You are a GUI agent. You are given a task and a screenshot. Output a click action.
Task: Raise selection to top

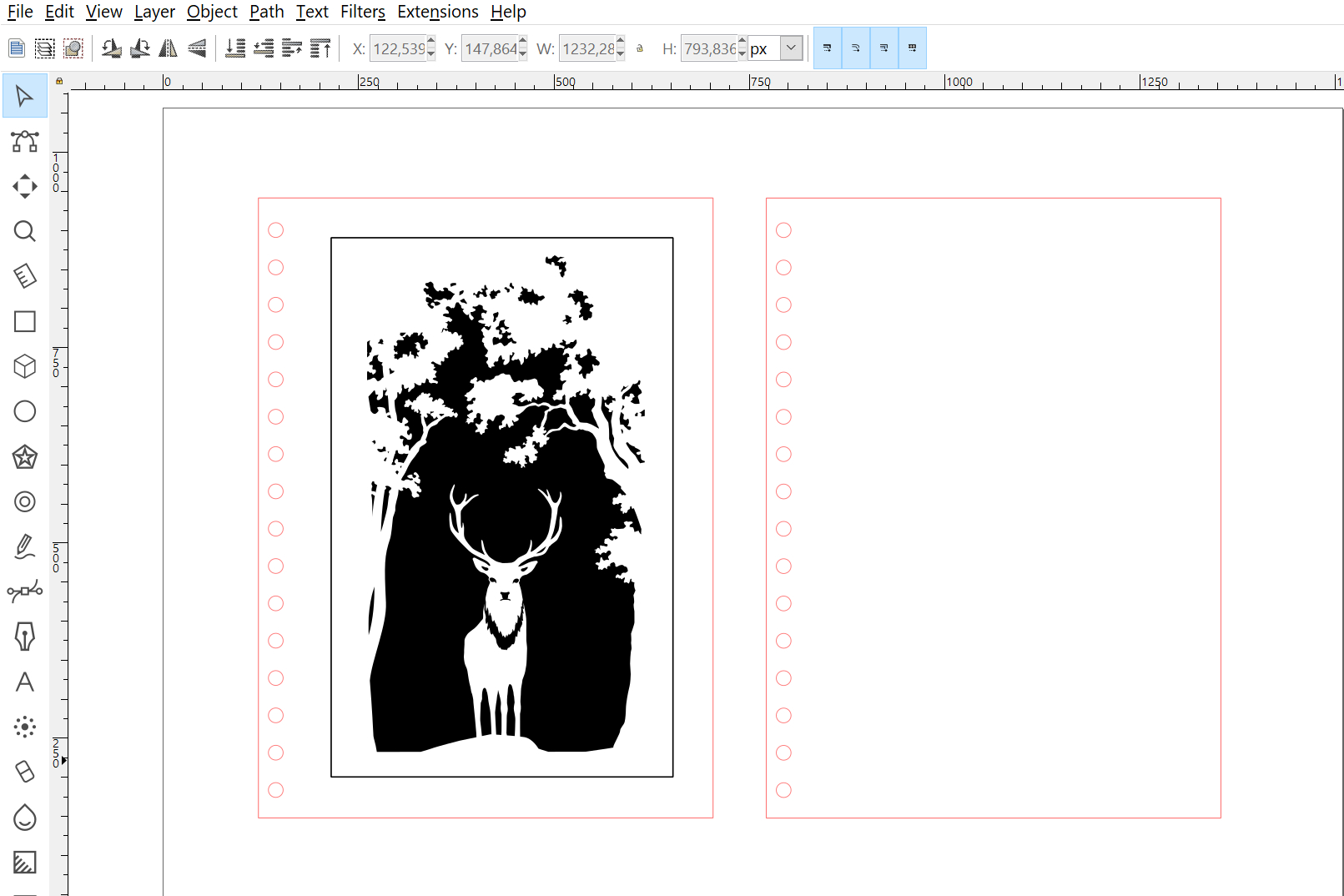[x=320, y=48]
